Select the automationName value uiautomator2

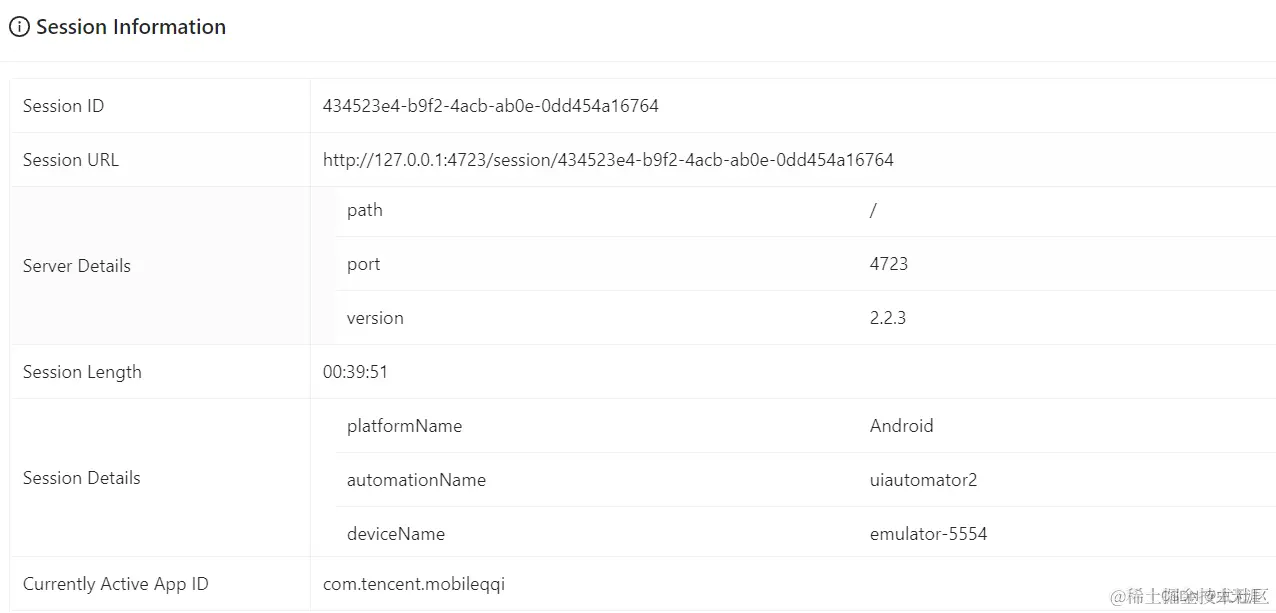[923, 480]
